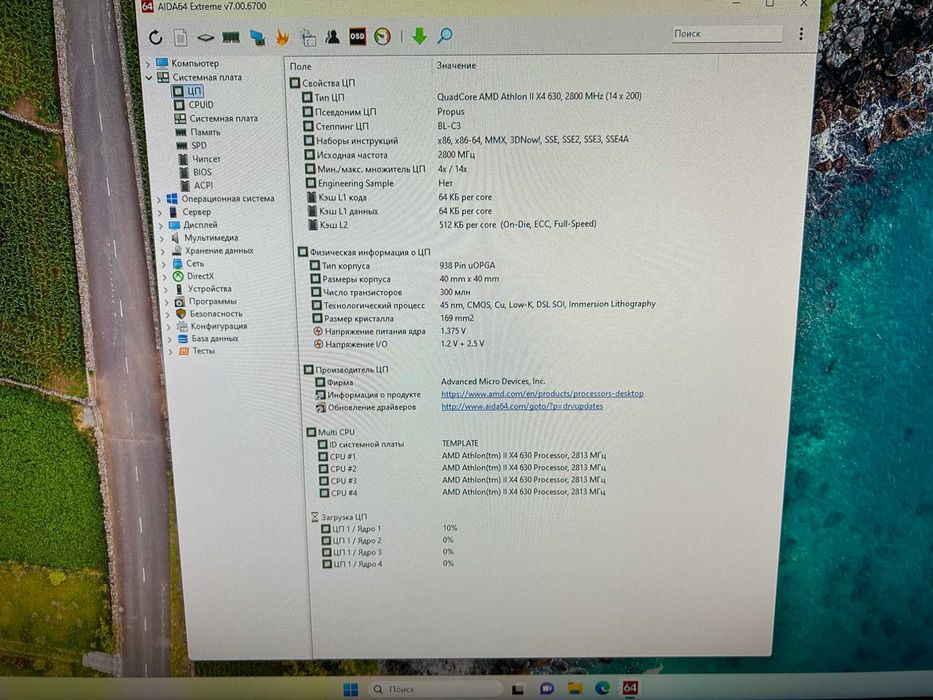Select the Псевдоним ЦП row
933x700 pixels.
384,111
